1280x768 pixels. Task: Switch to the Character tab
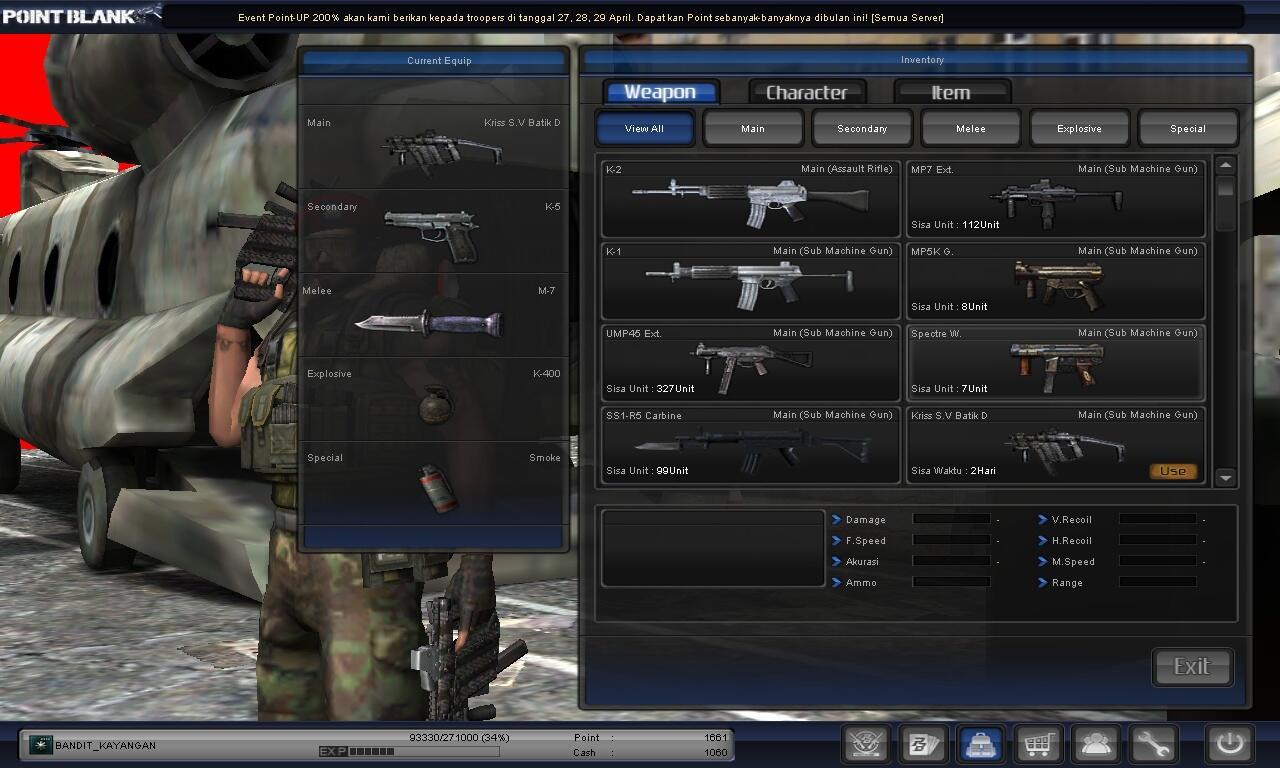click(807, 92)
